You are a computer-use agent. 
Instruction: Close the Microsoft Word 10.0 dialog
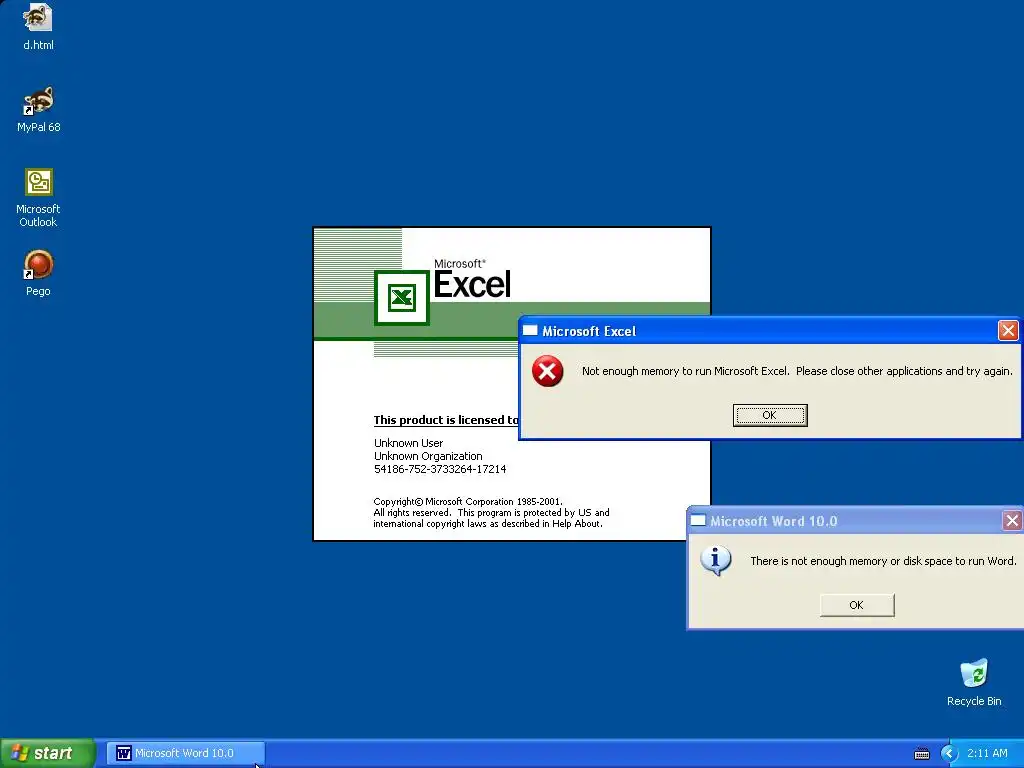pos(1012,520)
